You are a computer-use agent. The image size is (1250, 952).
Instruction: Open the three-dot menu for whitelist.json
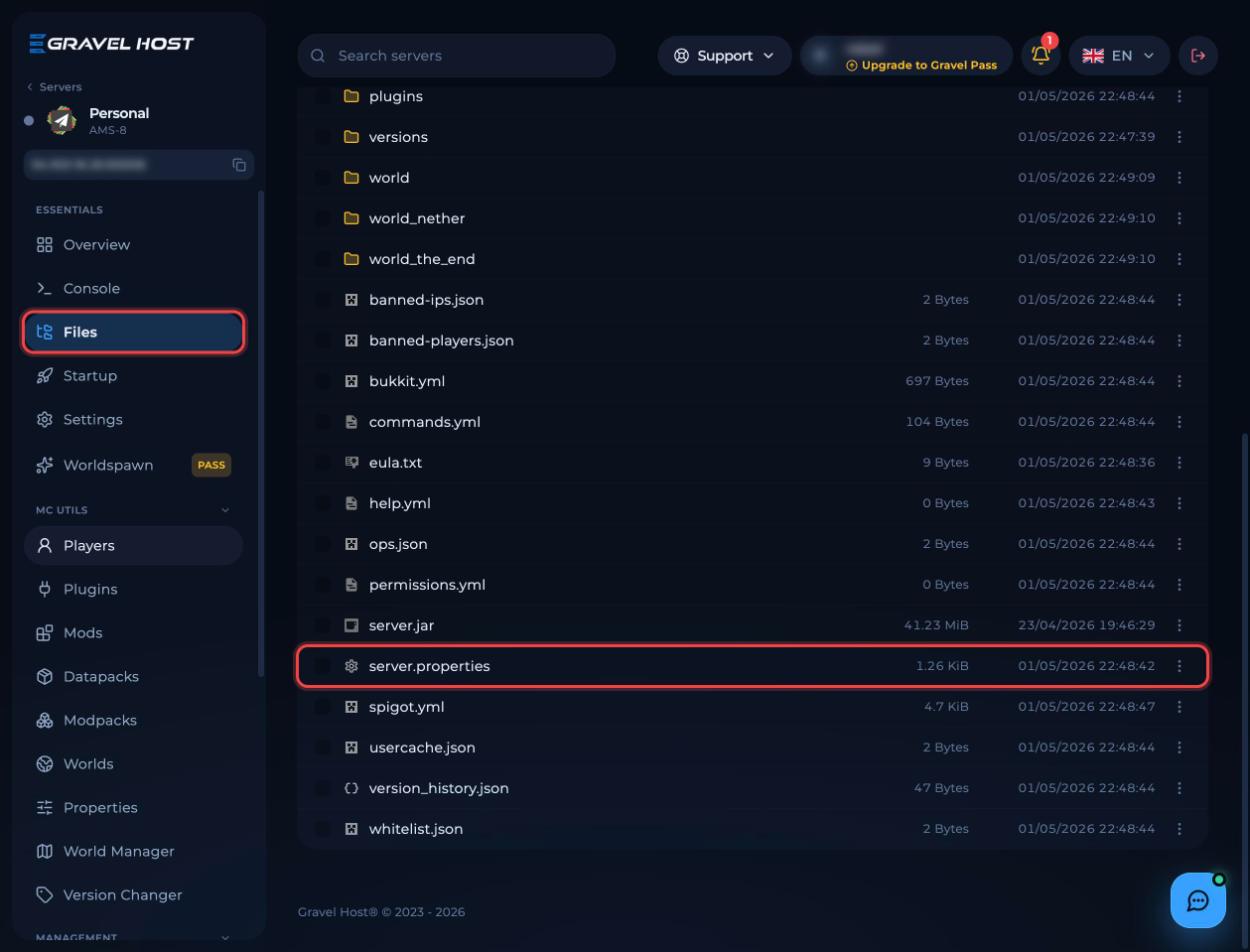(1179, 829)
